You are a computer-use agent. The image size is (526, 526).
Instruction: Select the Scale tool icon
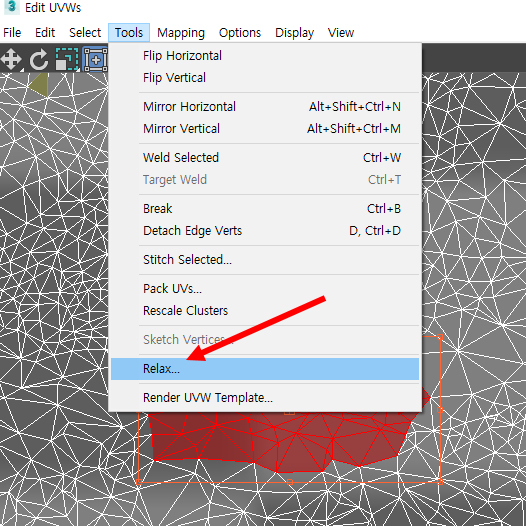(67, 59)
